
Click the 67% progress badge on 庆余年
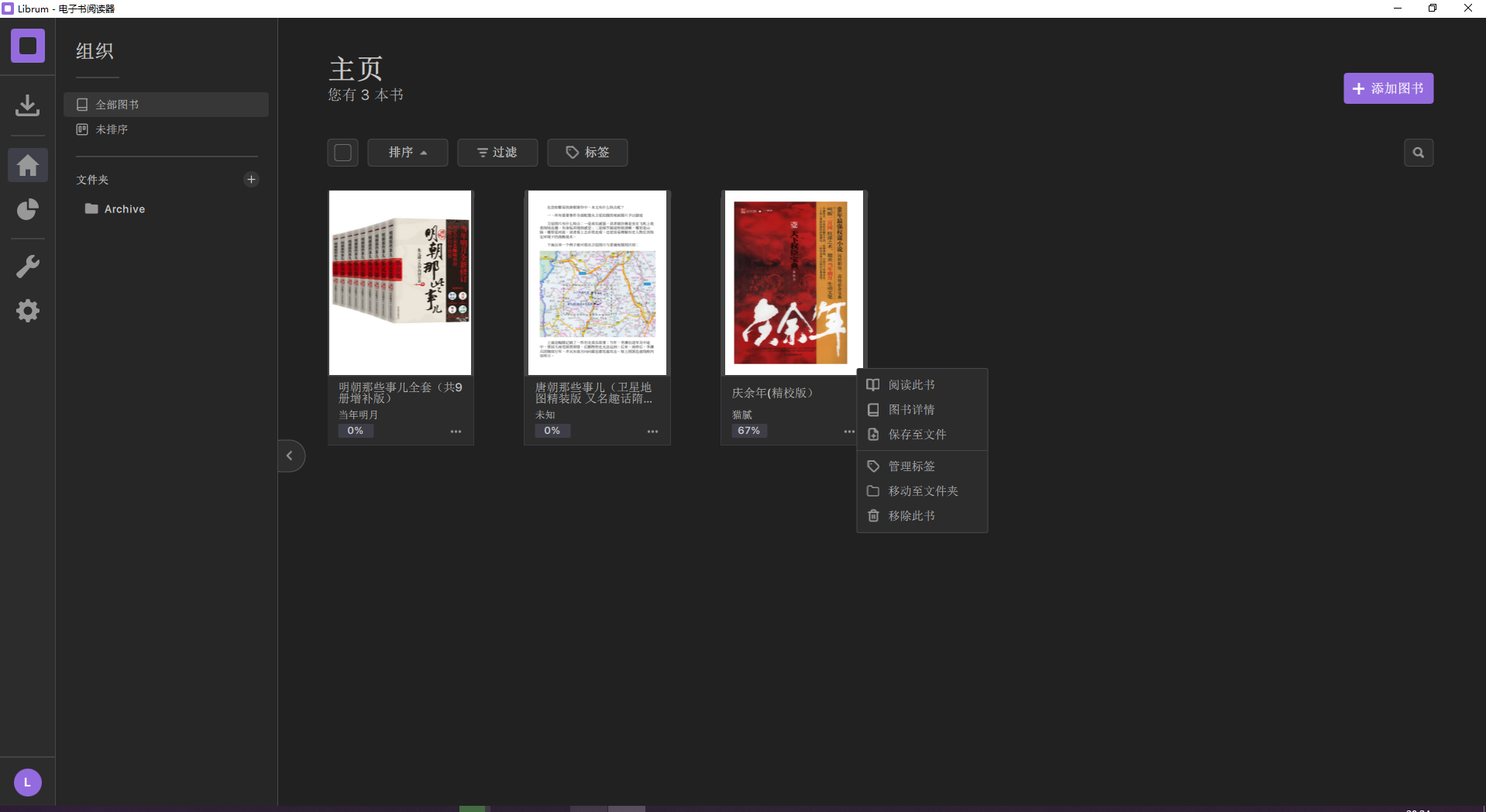pyautogui.click(x=748, y=431)
